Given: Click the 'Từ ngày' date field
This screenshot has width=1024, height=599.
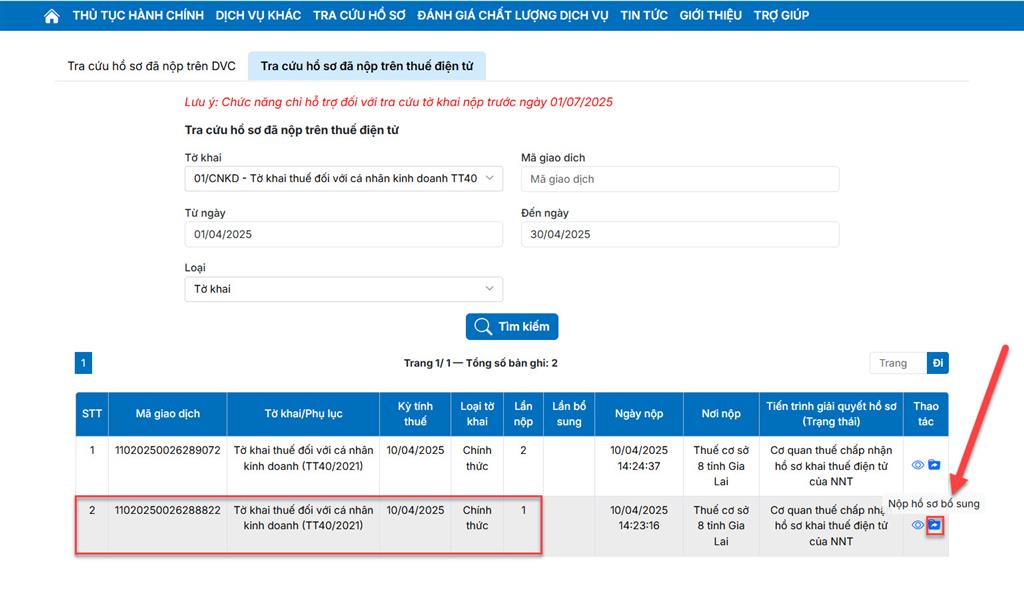Looking at the screenshot, I should (343, 234).
